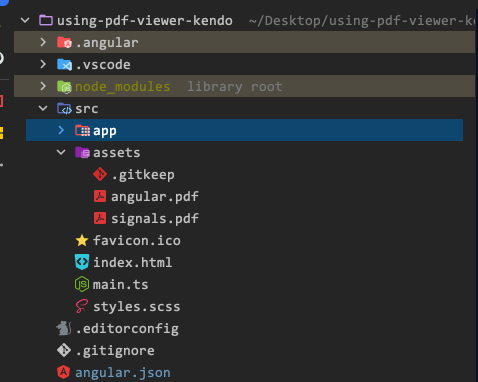Click the main.ts Node JS icon
The height and width of the screenshot is (382, 478).
(x=82, y=284)
